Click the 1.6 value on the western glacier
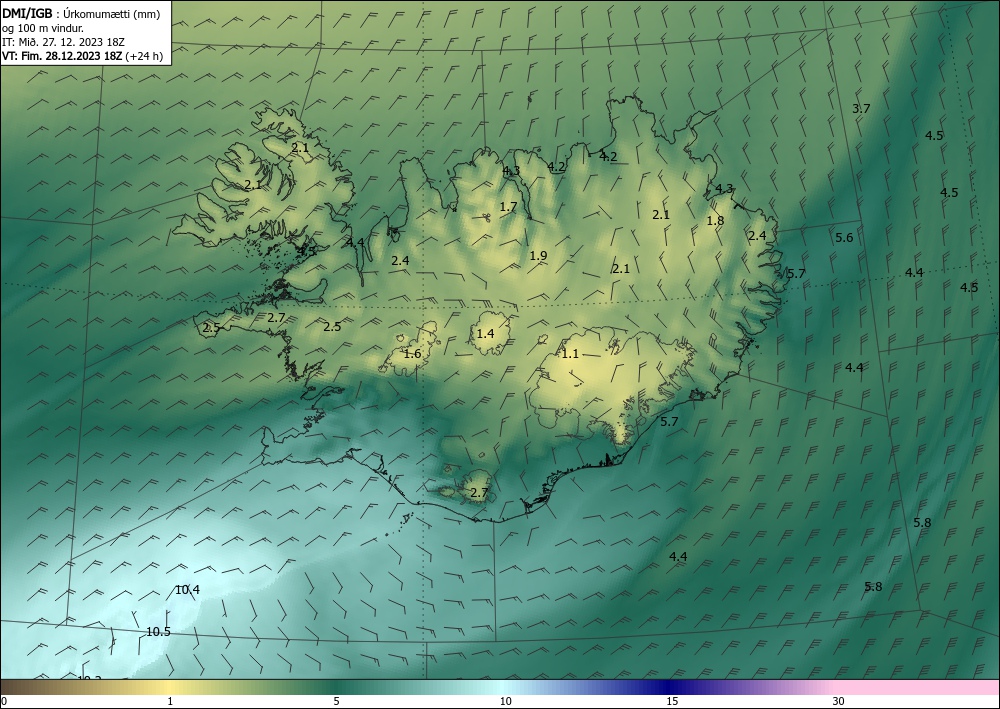 (x=412, y=354)
